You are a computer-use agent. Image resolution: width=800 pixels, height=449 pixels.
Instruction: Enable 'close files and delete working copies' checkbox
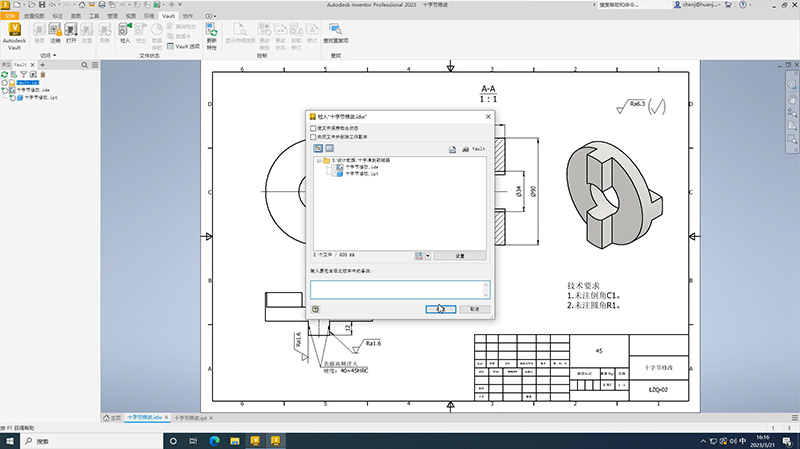[313, 137]
